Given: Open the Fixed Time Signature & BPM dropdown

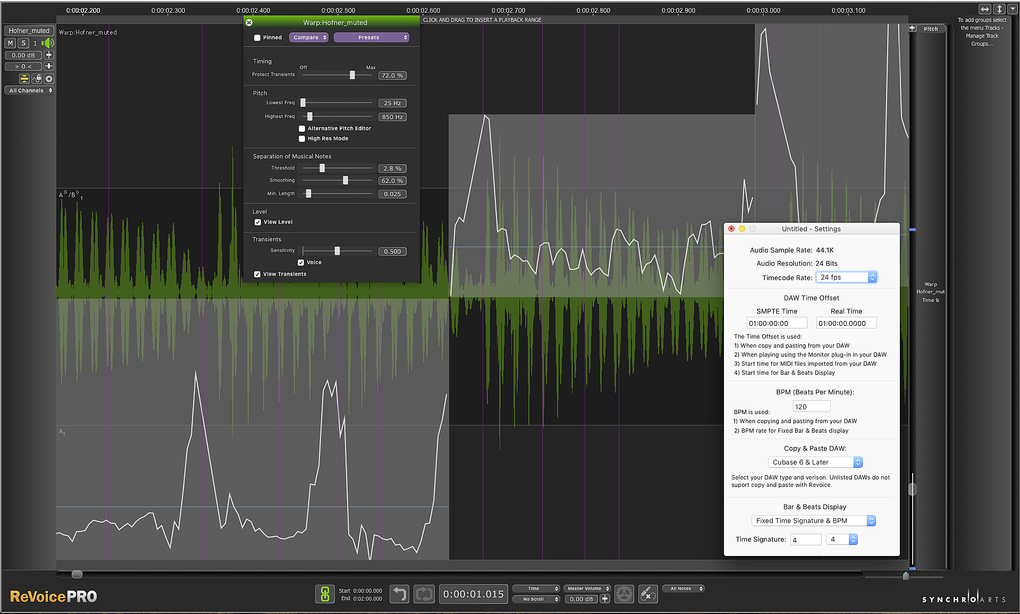Looking at the screenshot, I should coord(814,521).
